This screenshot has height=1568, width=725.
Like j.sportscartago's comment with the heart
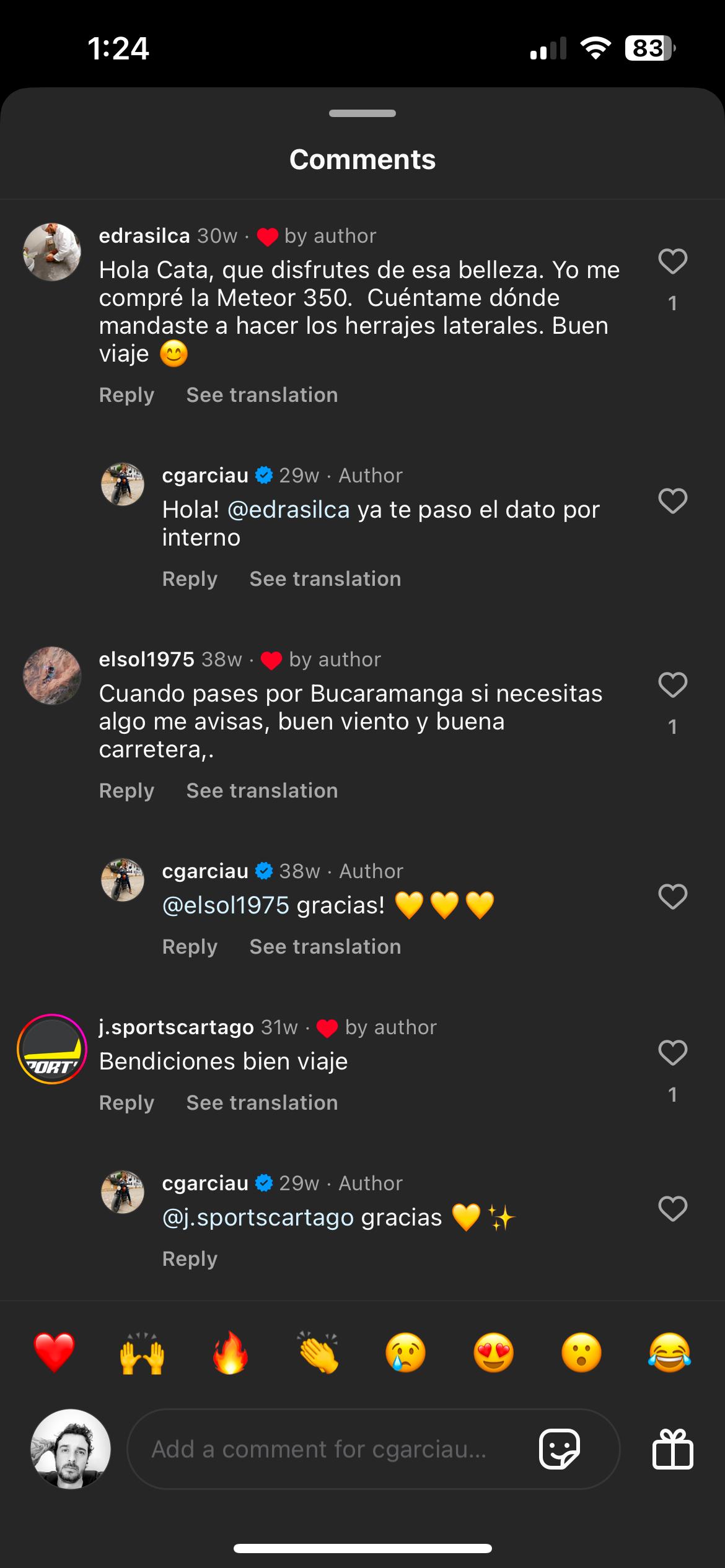point(672,1053)
